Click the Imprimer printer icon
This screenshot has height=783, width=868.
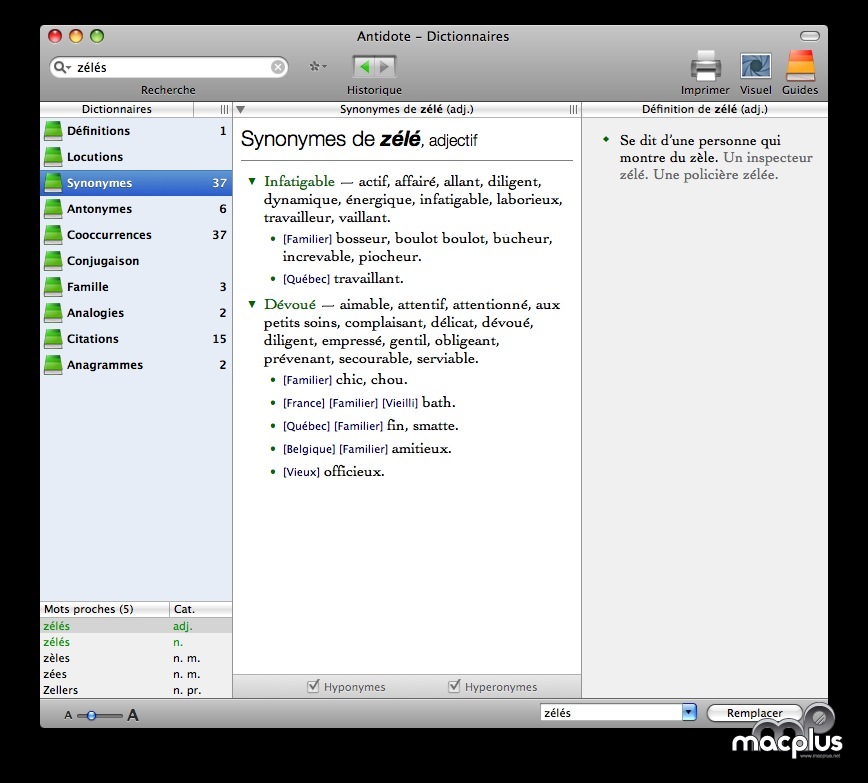coord(705,66)
